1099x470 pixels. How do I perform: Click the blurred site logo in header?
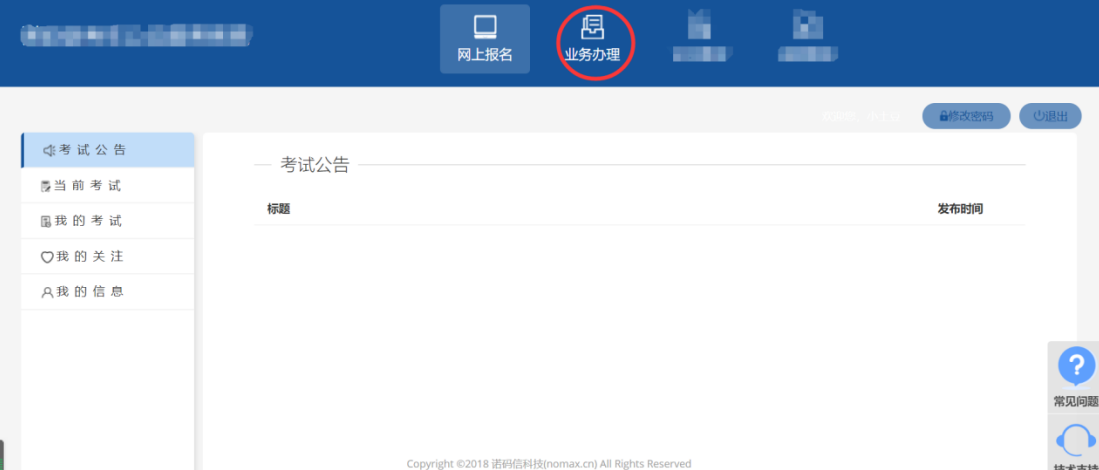coord(136,37)
